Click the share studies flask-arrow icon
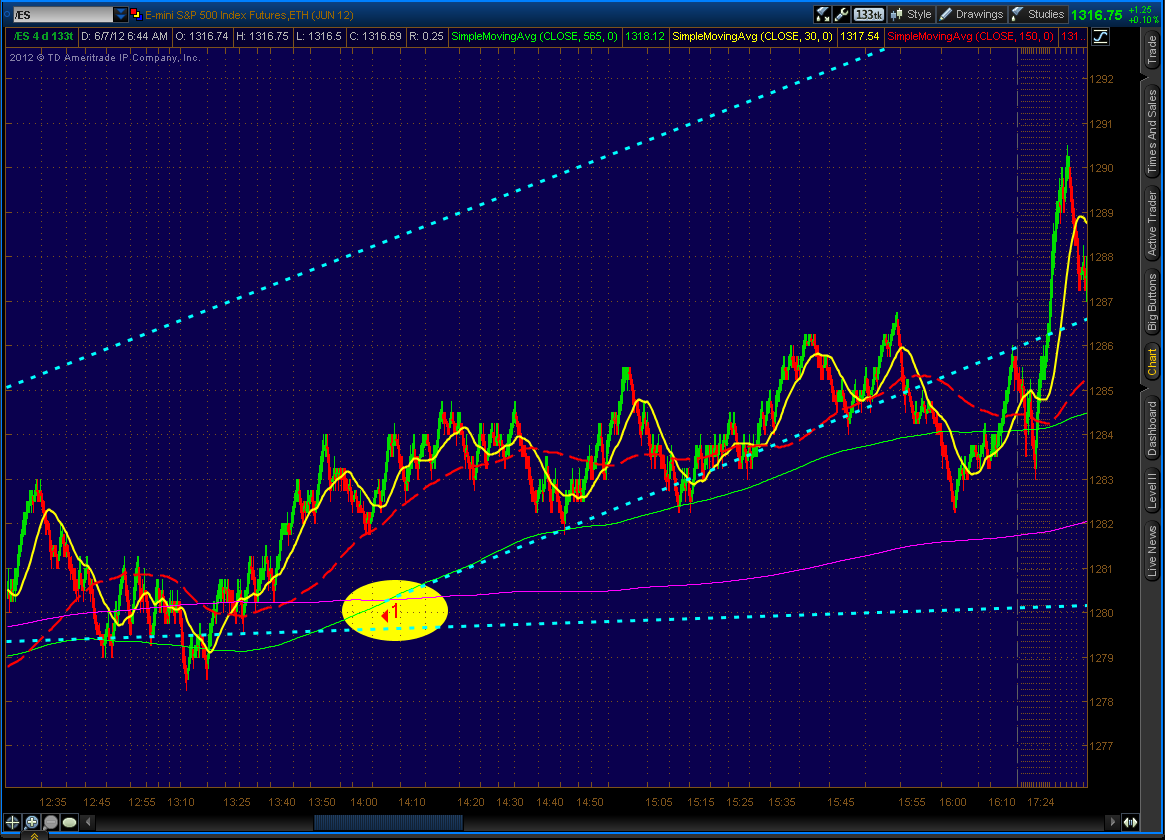 tap(822, 14)
